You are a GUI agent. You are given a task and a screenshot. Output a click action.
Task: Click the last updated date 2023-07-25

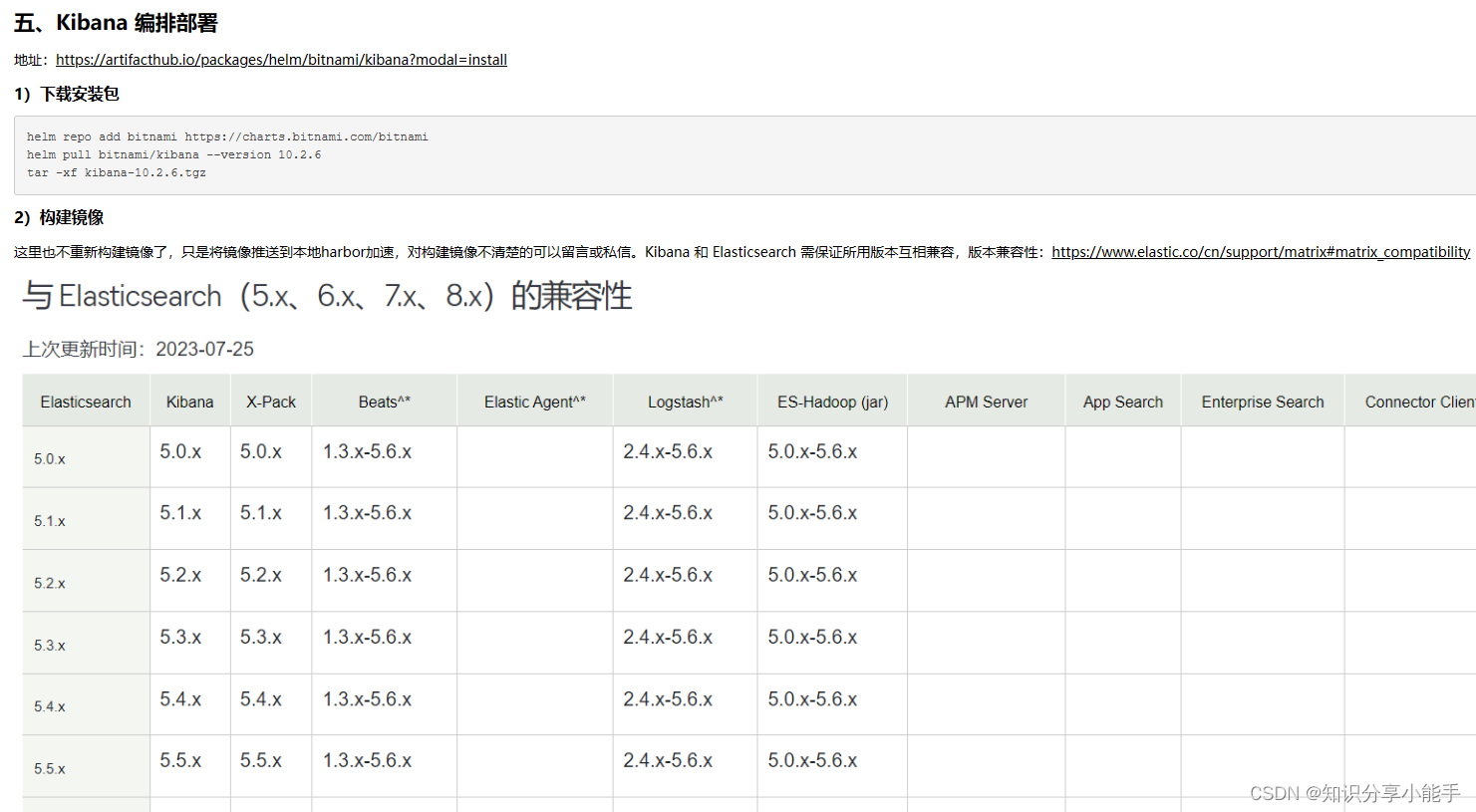coord(204,349)
